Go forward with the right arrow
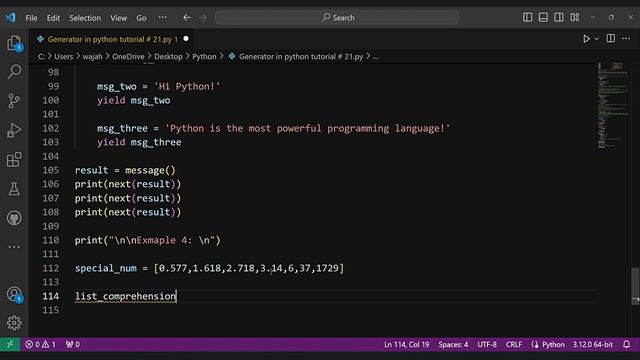Viewport: 640px width, 360px height. point(202,18)
